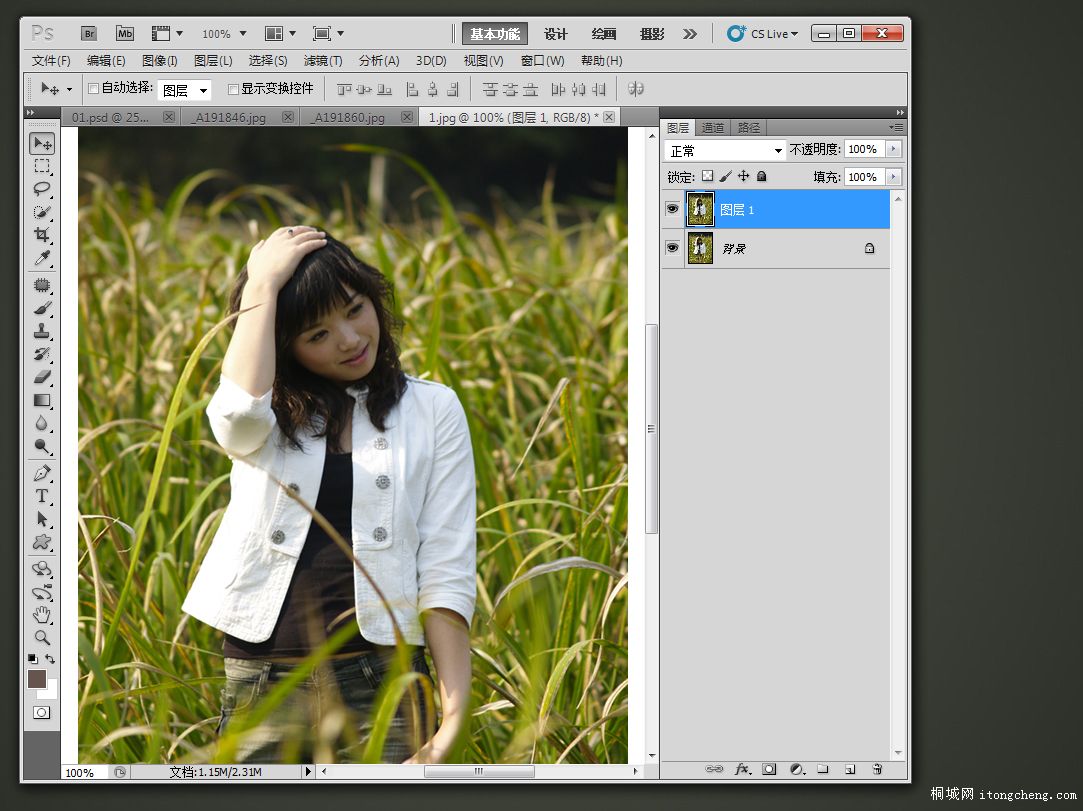Switch to the 通道 panel tab
This screenshot has height=811, width=1083.
[x=713, y=128]
